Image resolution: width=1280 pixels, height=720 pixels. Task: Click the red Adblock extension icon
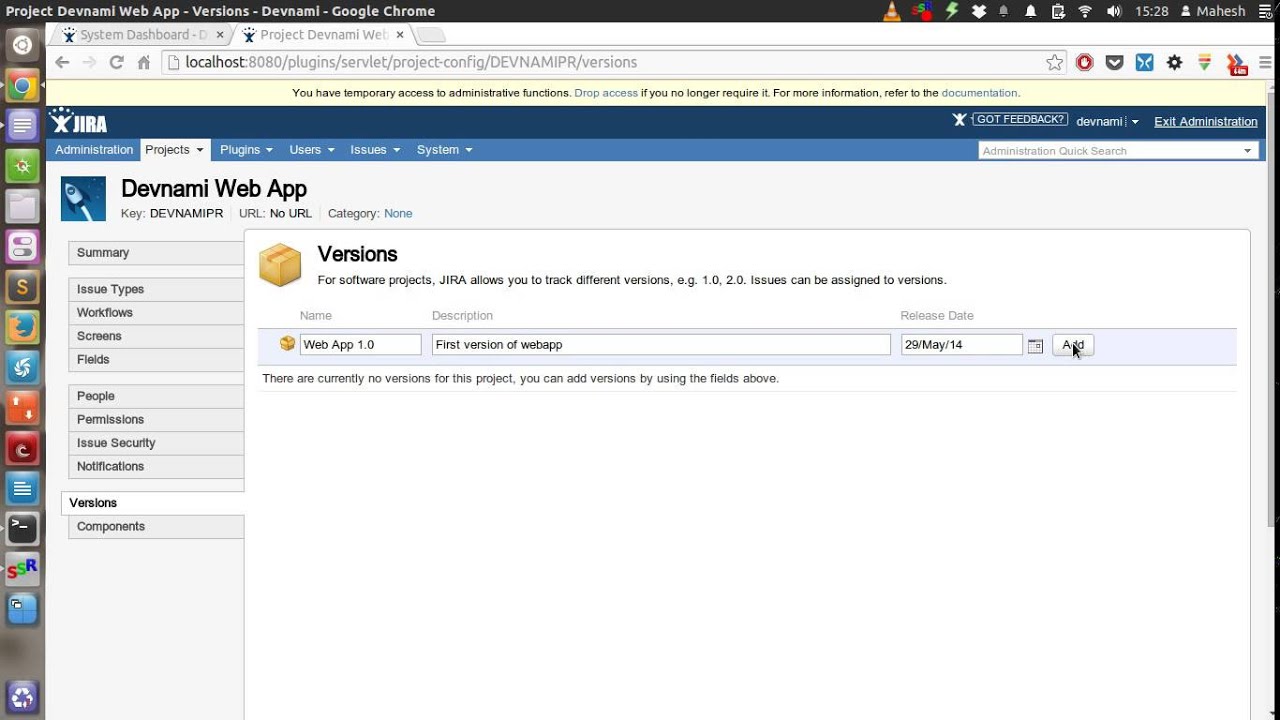click(x=1084, y=62)
